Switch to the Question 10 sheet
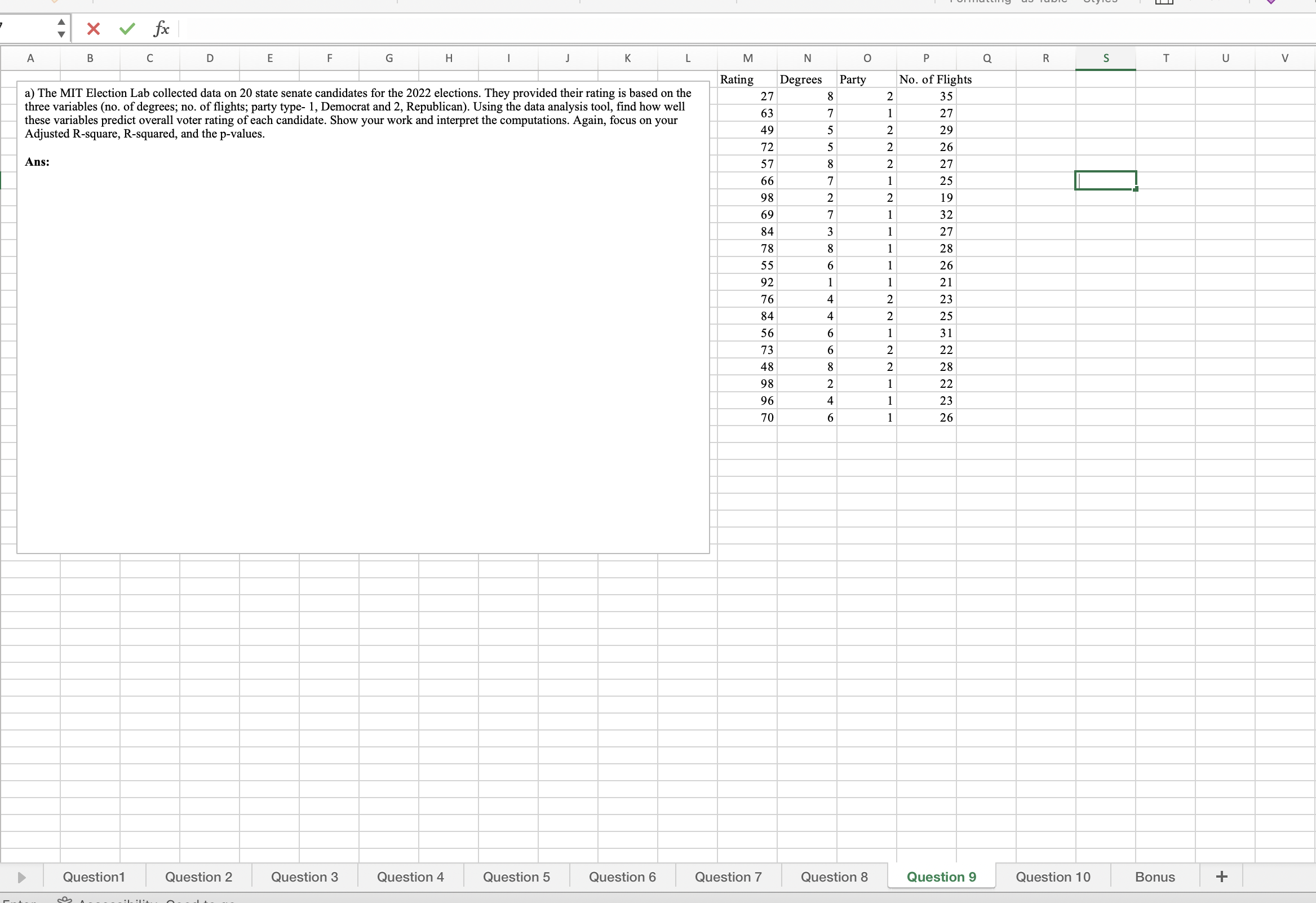1316x903 pixels. 1053,877
